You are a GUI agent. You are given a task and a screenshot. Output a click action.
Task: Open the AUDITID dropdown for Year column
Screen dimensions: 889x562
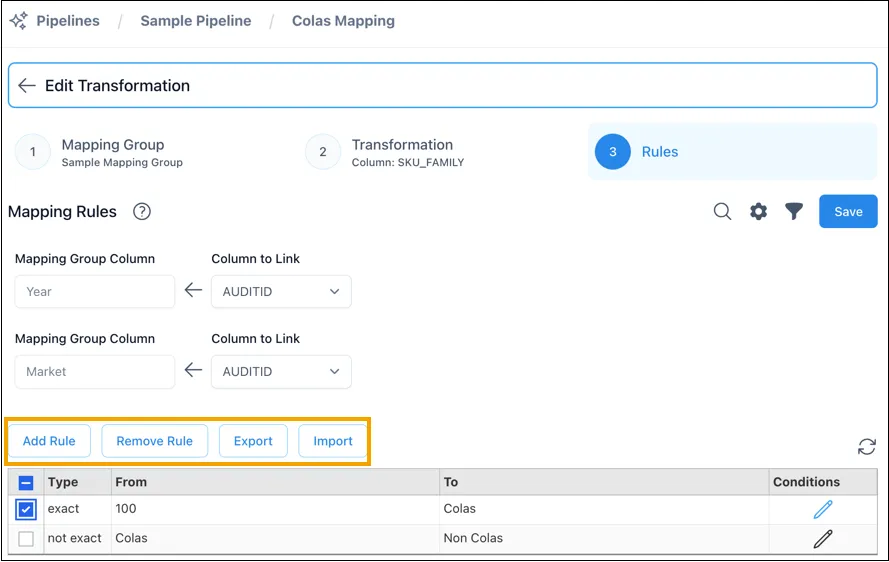[281, 291]
